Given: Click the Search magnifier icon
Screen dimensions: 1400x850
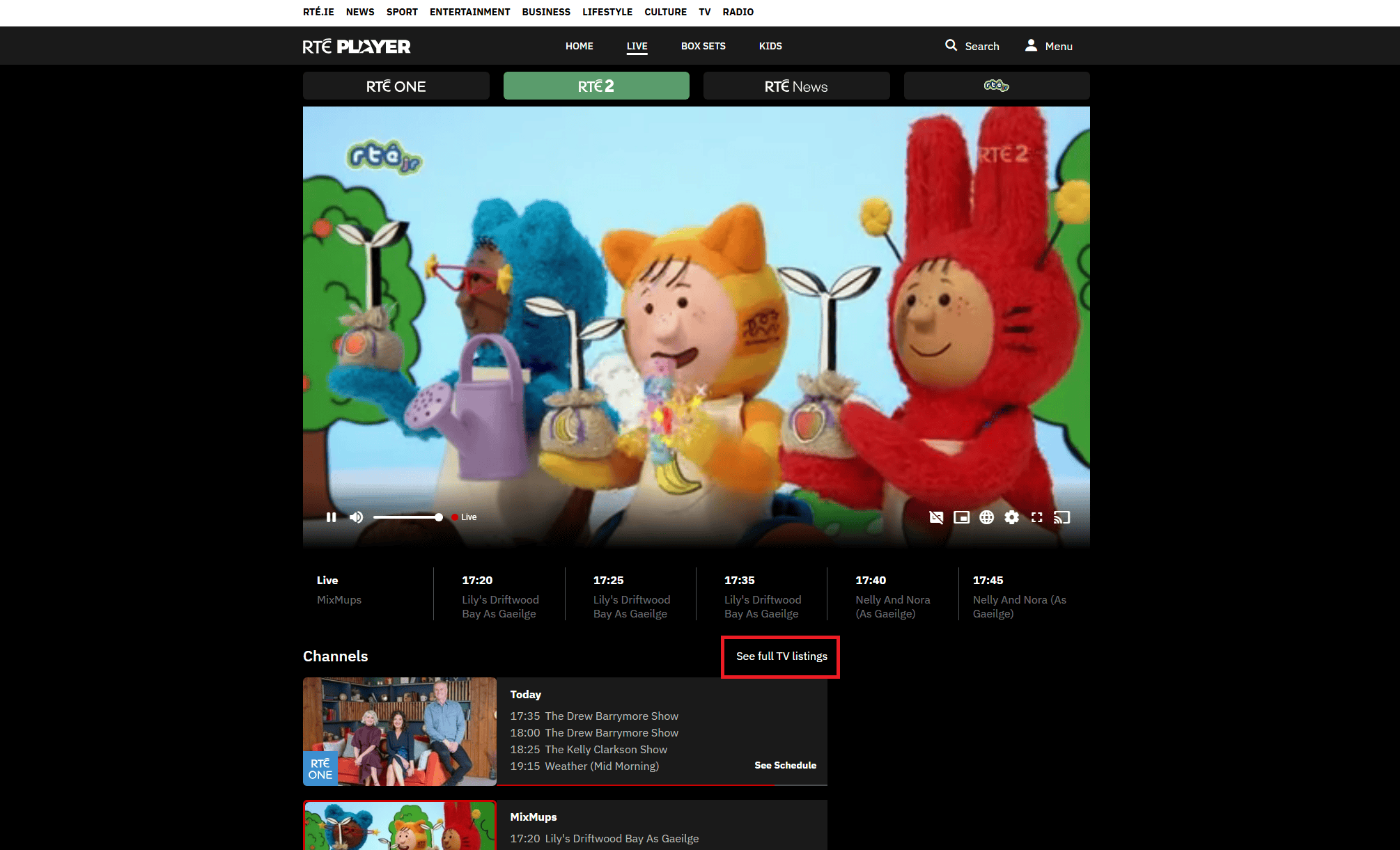Looking at the screenshot, I should click(x=951, y=46).
